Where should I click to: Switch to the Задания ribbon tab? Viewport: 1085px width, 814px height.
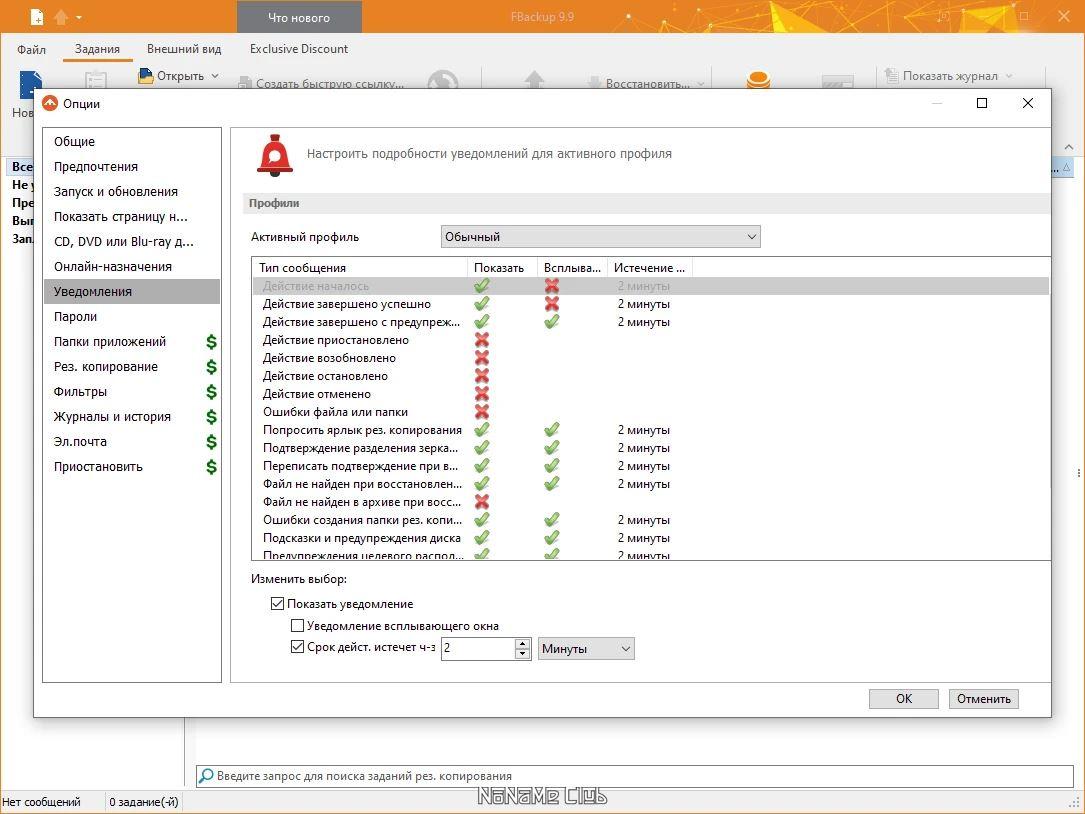click(98, 49)
